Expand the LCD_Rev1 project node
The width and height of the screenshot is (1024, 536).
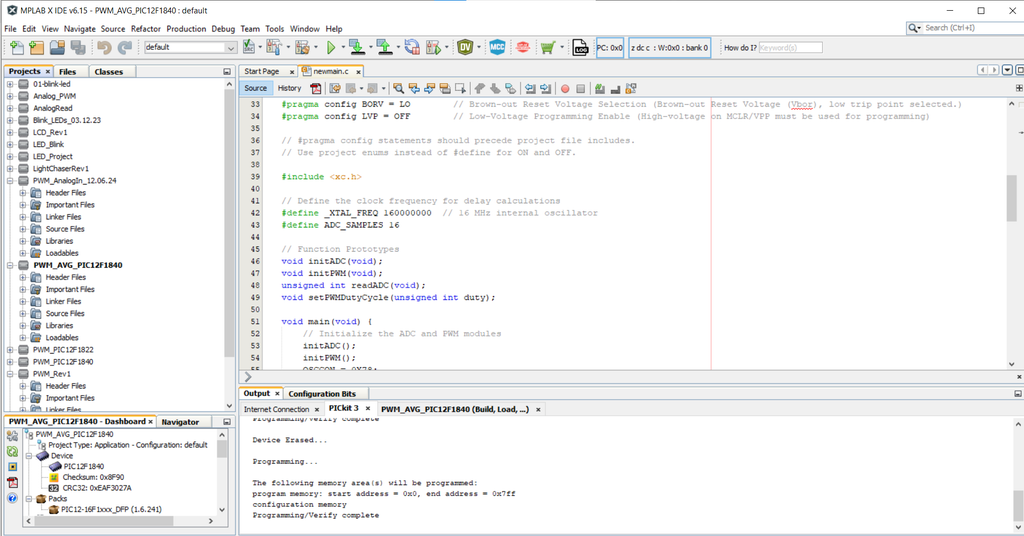(10, 133)
